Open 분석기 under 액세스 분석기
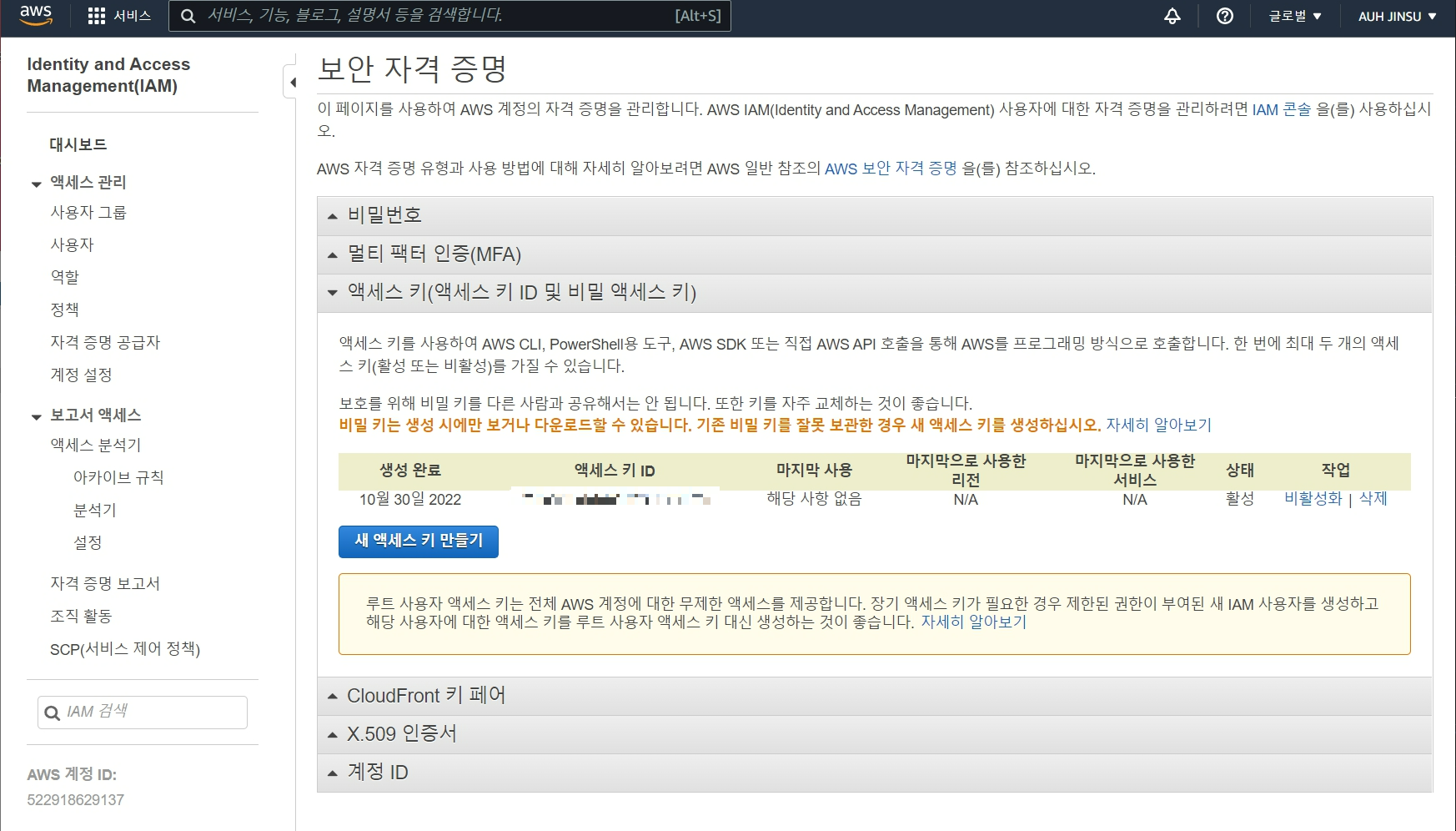 click(x=95, y=510)
